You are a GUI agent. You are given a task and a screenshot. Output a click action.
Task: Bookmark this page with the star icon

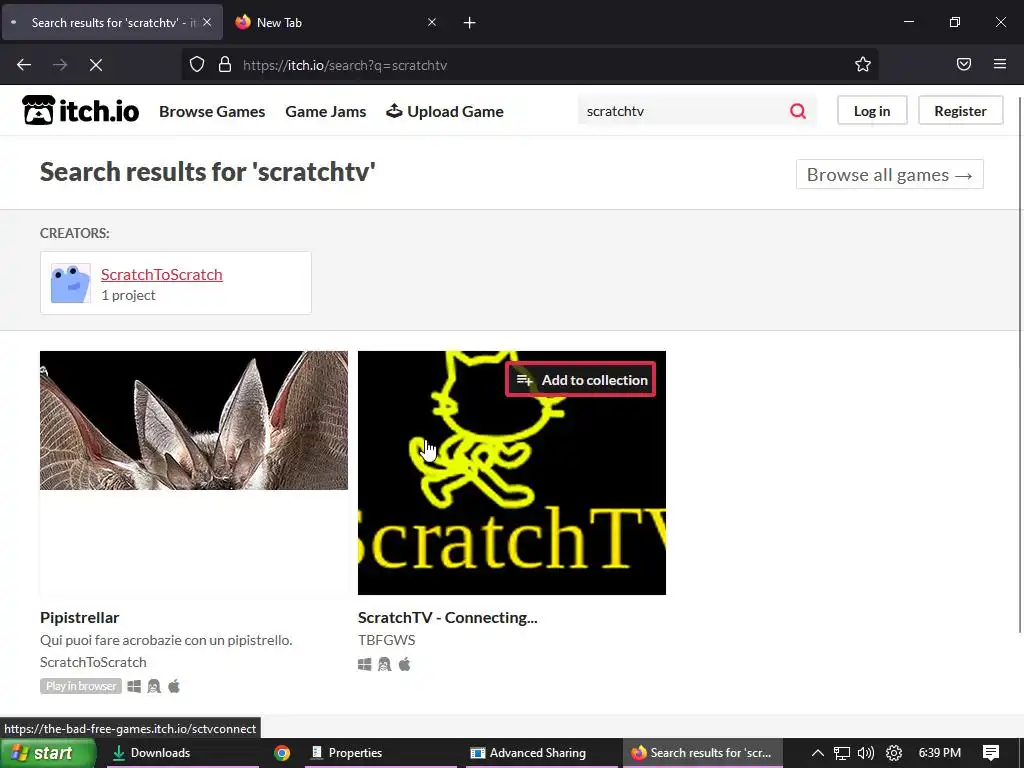point(863,64)
